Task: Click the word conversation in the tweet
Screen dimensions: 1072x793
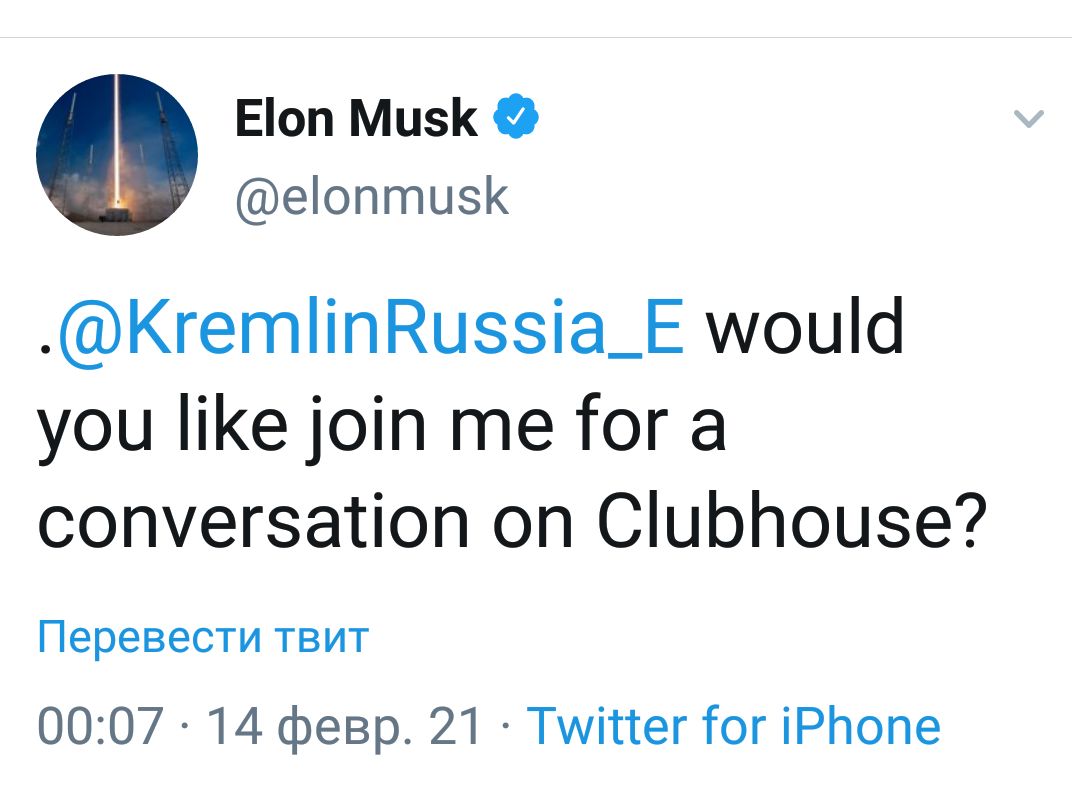Action: point(254,523)
